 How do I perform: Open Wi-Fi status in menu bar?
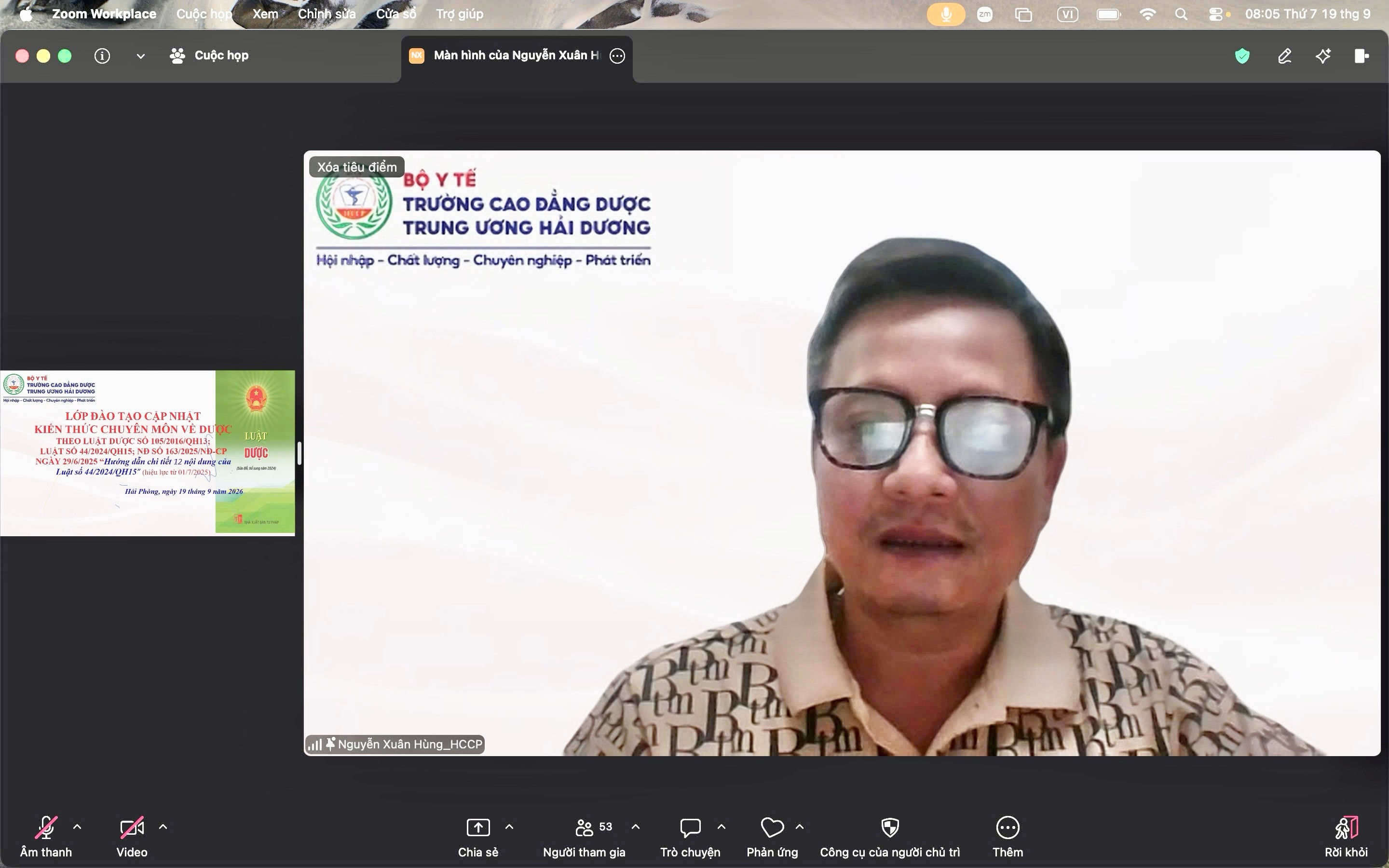pyautogui.click(x=1147, y=14)
